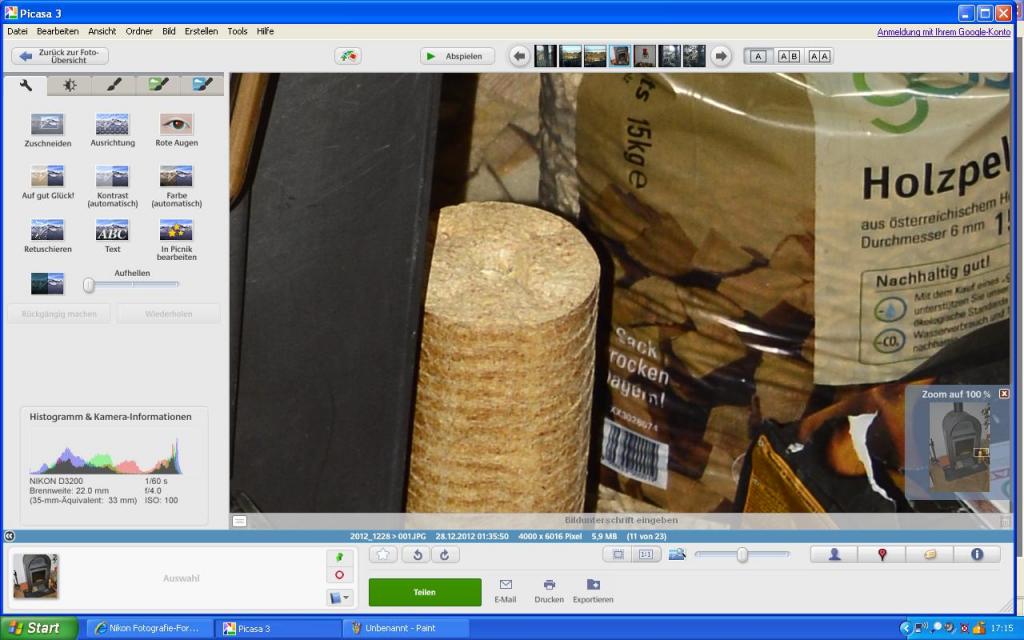
Task: Click the green Teilen button
Action: tap(424, 592)
